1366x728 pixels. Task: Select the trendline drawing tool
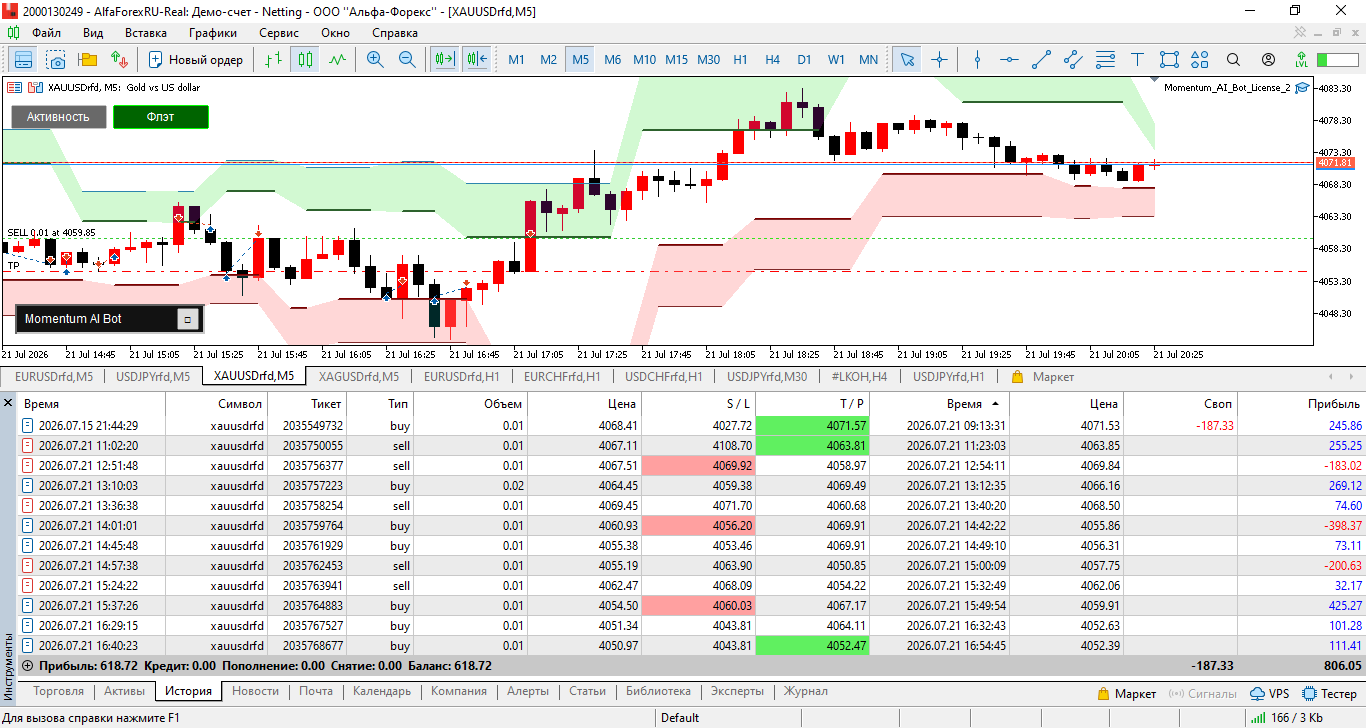1041,60
